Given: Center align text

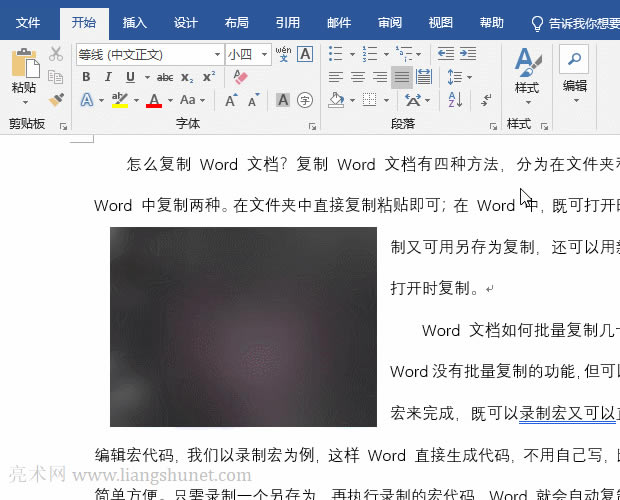Looking at the screenshot, I should 358,77.
